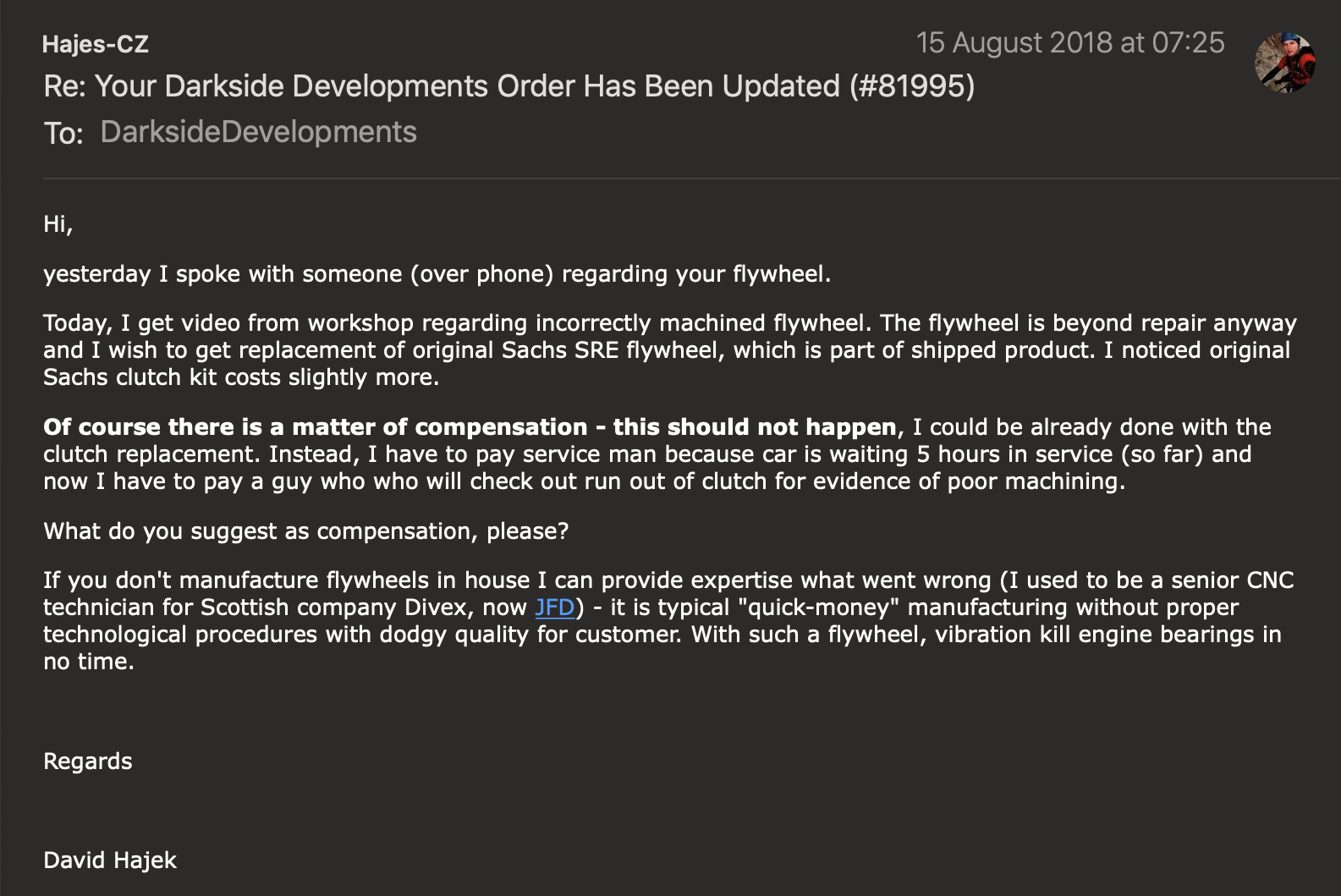
Task: Click the sender name Hajes-CZ
Action: [96, 44]
